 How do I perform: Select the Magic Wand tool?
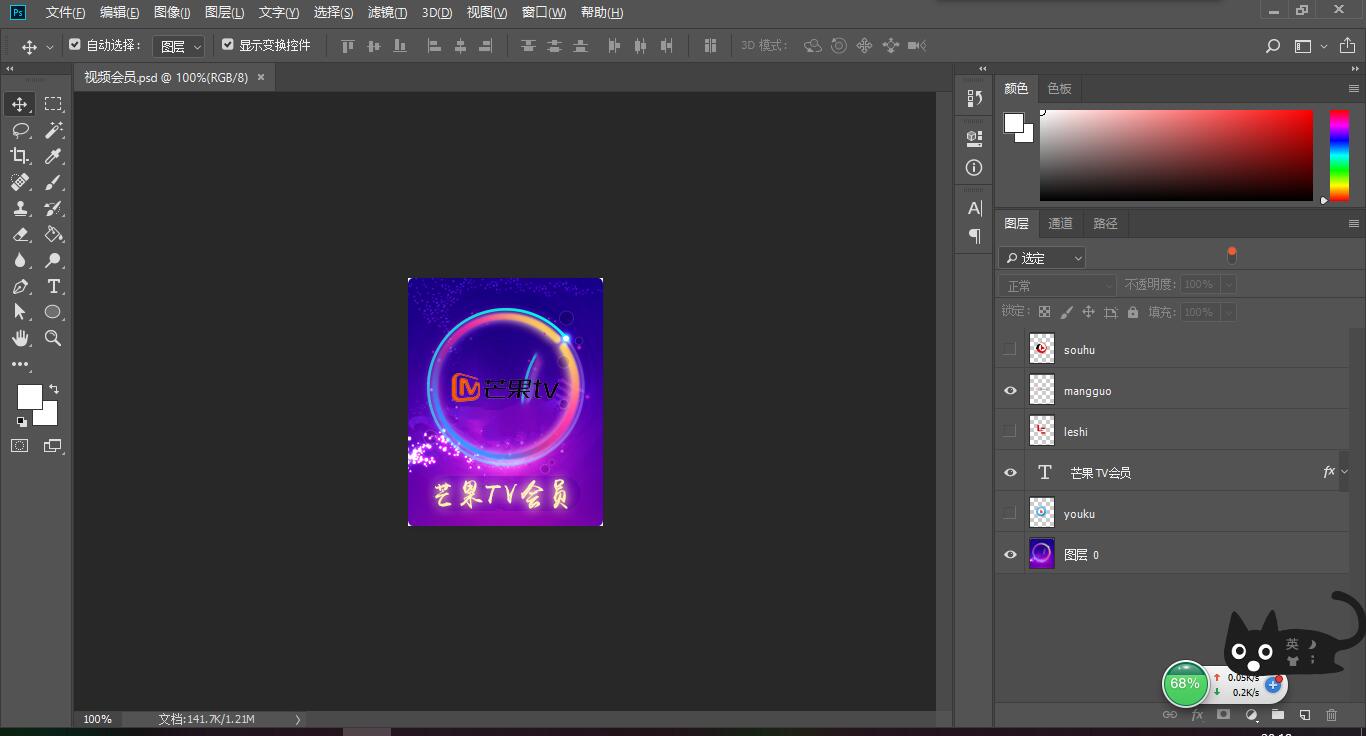click(54, 130)
